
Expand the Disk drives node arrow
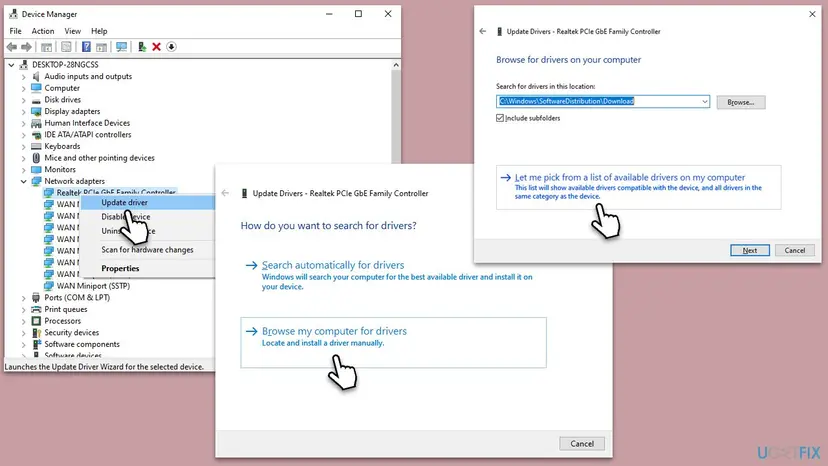[23, 100]
